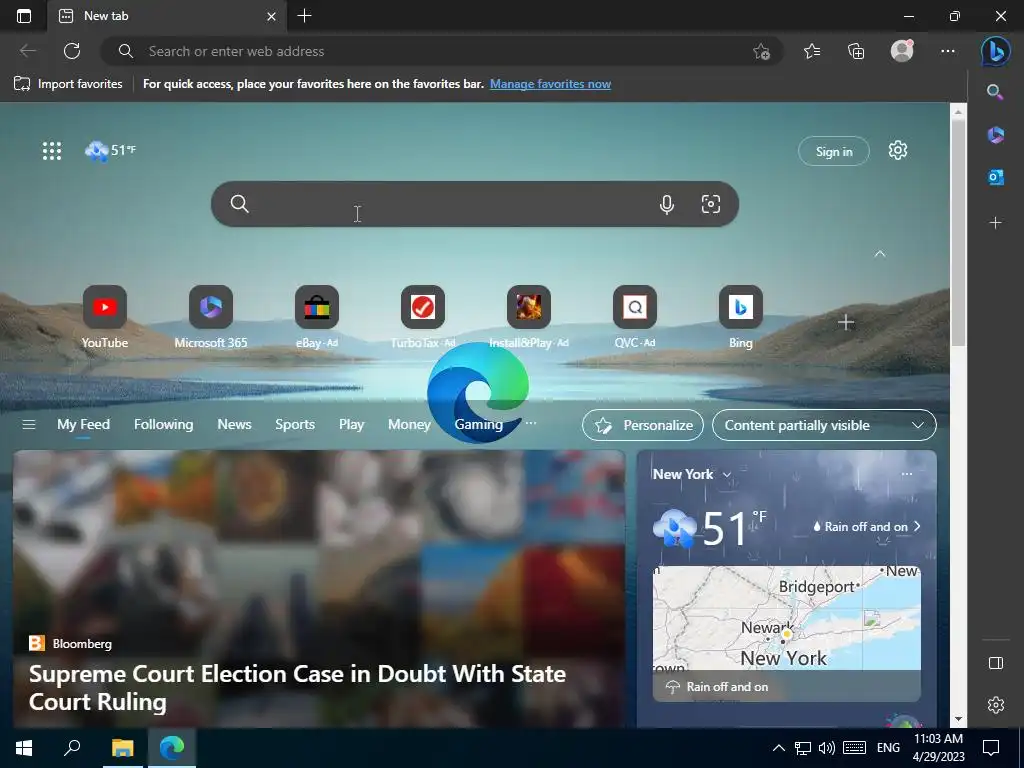Select the My Feed tab
The height and width of the screenshot is (768, 1024).
[x=84, y=424]
